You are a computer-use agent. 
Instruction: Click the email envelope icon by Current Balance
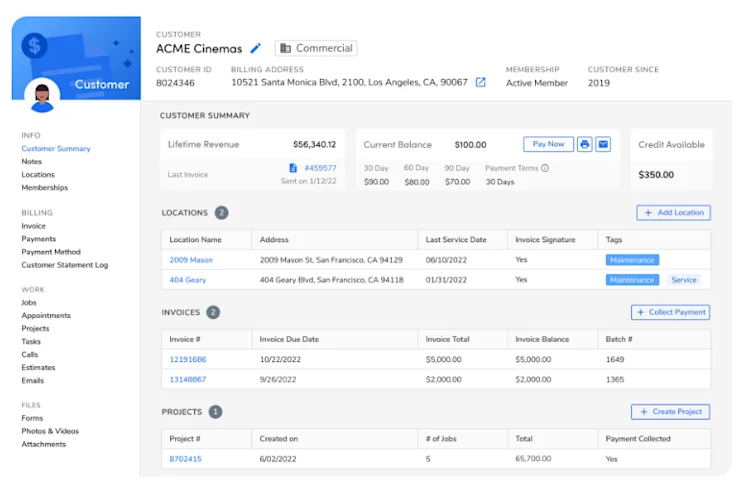point(603,144)
